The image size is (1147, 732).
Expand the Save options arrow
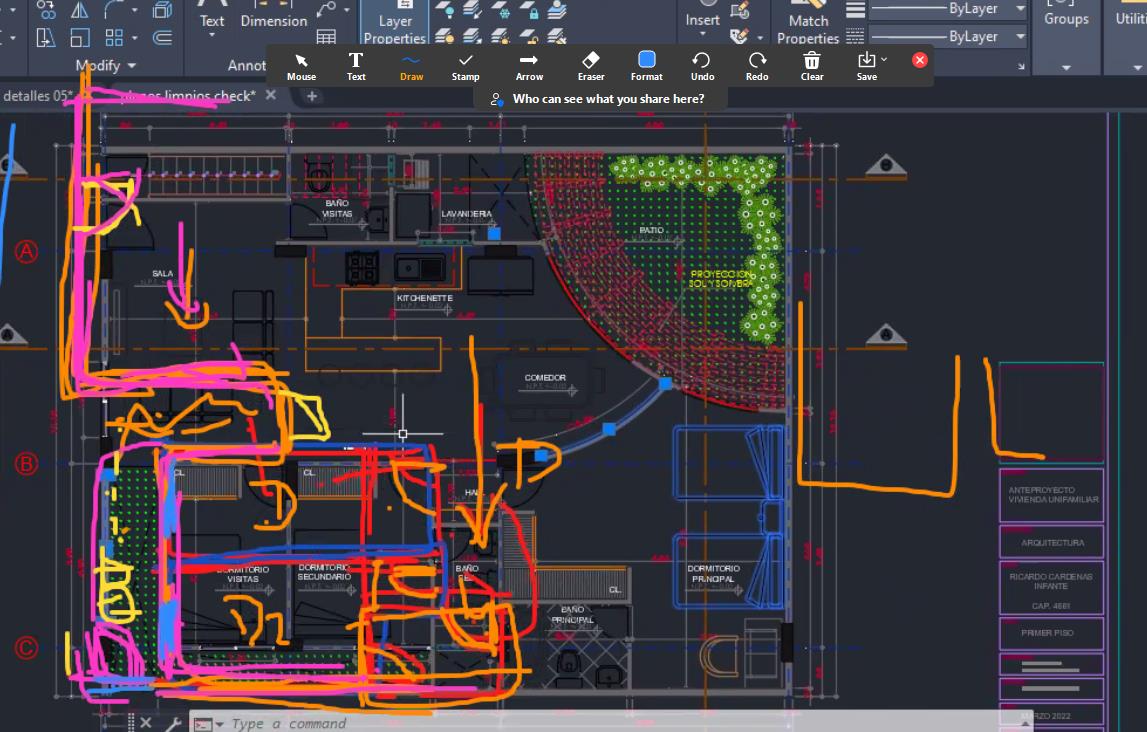(x=884, y=60)
